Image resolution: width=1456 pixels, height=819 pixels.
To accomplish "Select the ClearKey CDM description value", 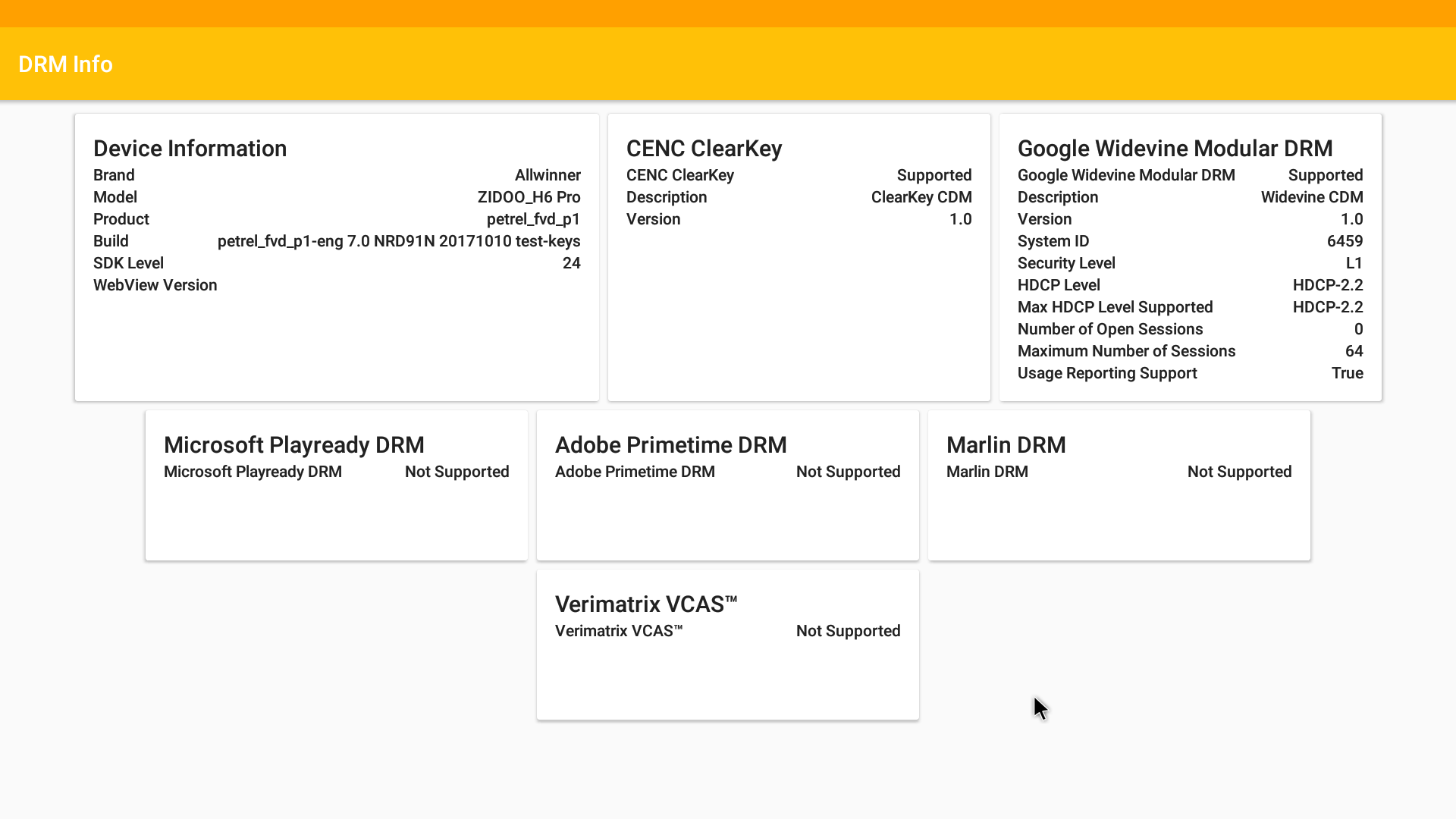I will [921, 197].
